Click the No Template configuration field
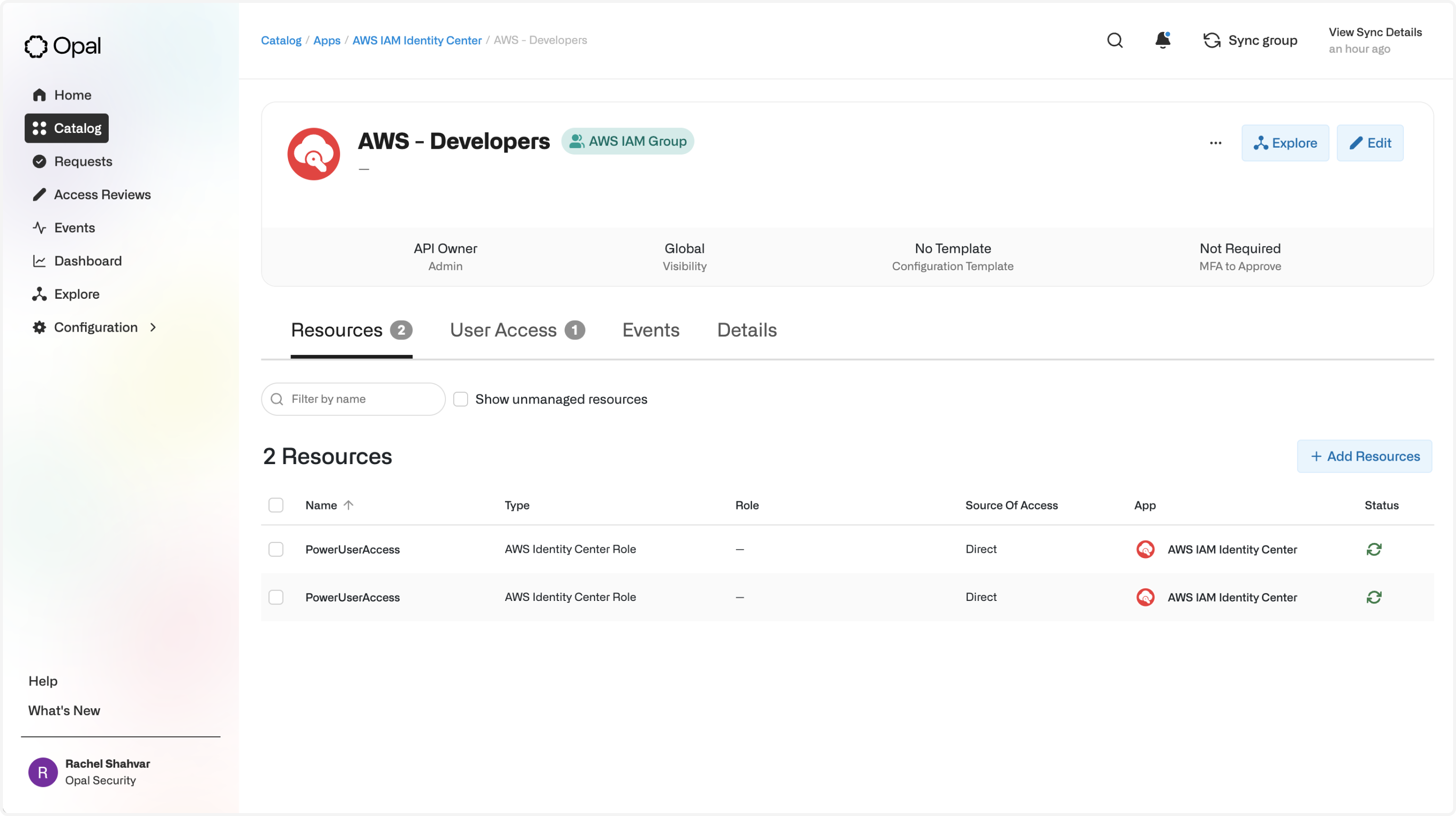The width and height of the screenshot is (1456, 816). (x=952, y=257)
